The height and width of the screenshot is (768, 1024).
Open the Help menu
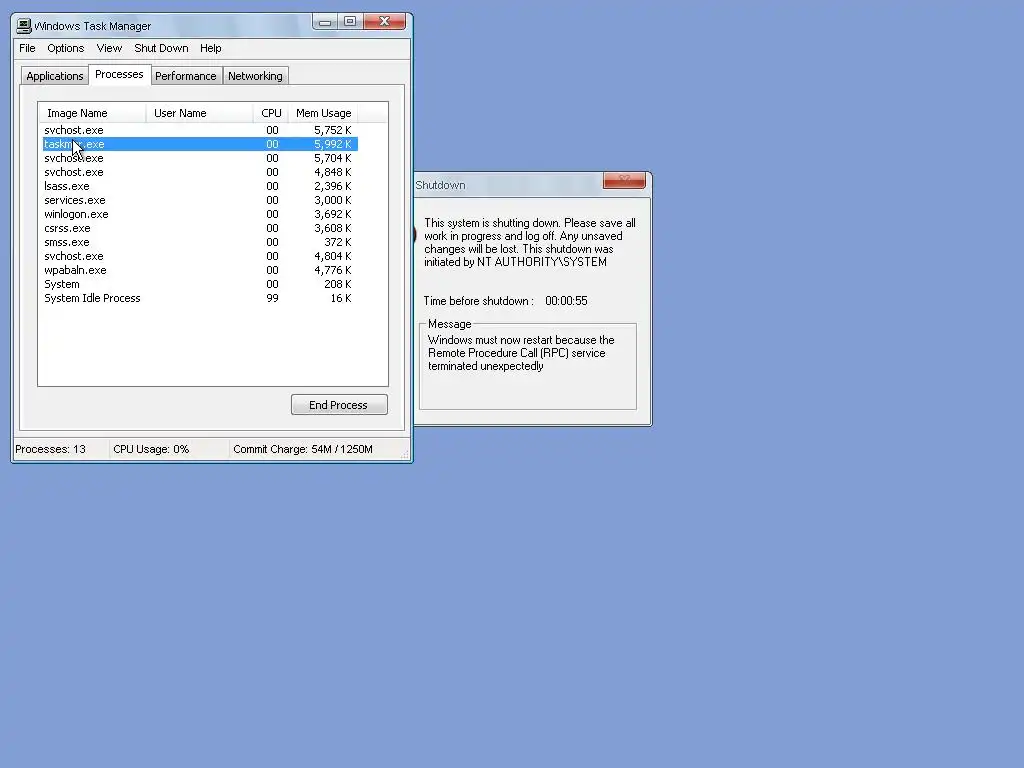coord(210,48)
